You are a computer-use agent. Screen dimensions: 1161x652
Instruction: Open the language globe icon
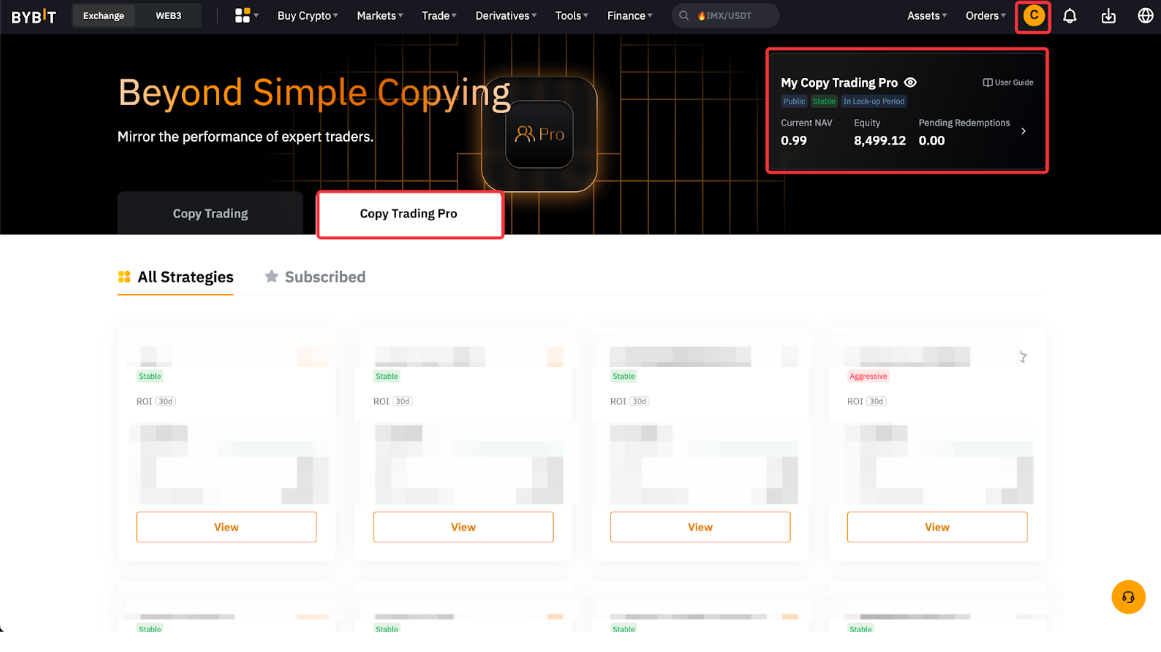[1145, 16]
